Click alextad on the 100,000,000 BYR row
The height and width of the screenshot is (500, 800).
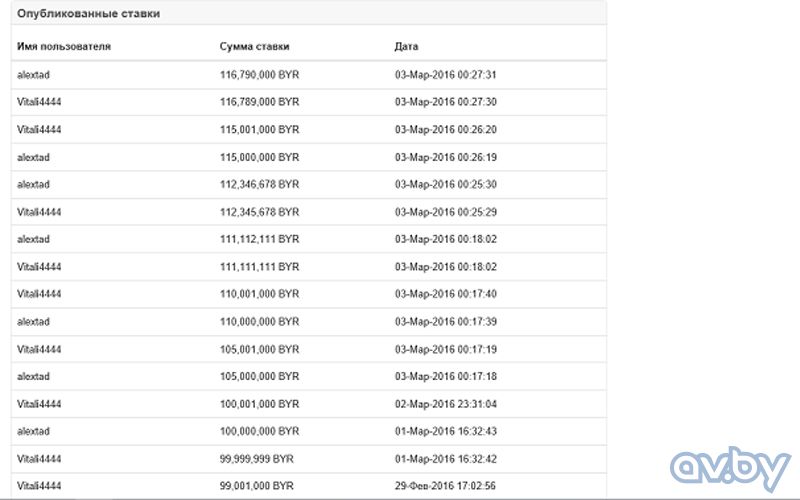[x=33, y=432]
